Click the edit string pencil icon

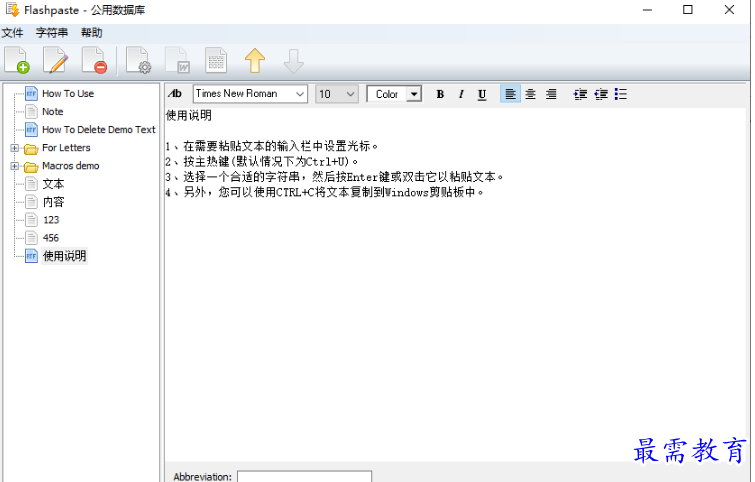55,60
